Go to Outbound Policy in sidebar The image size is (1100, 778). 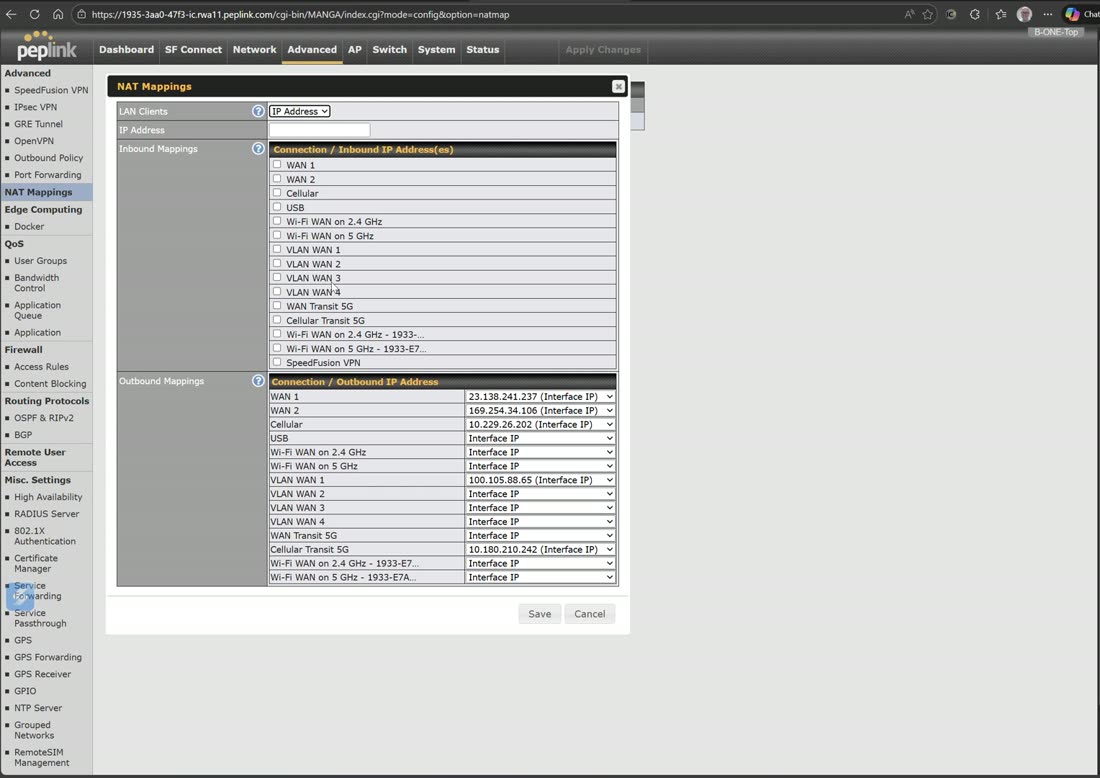[48, 158]
